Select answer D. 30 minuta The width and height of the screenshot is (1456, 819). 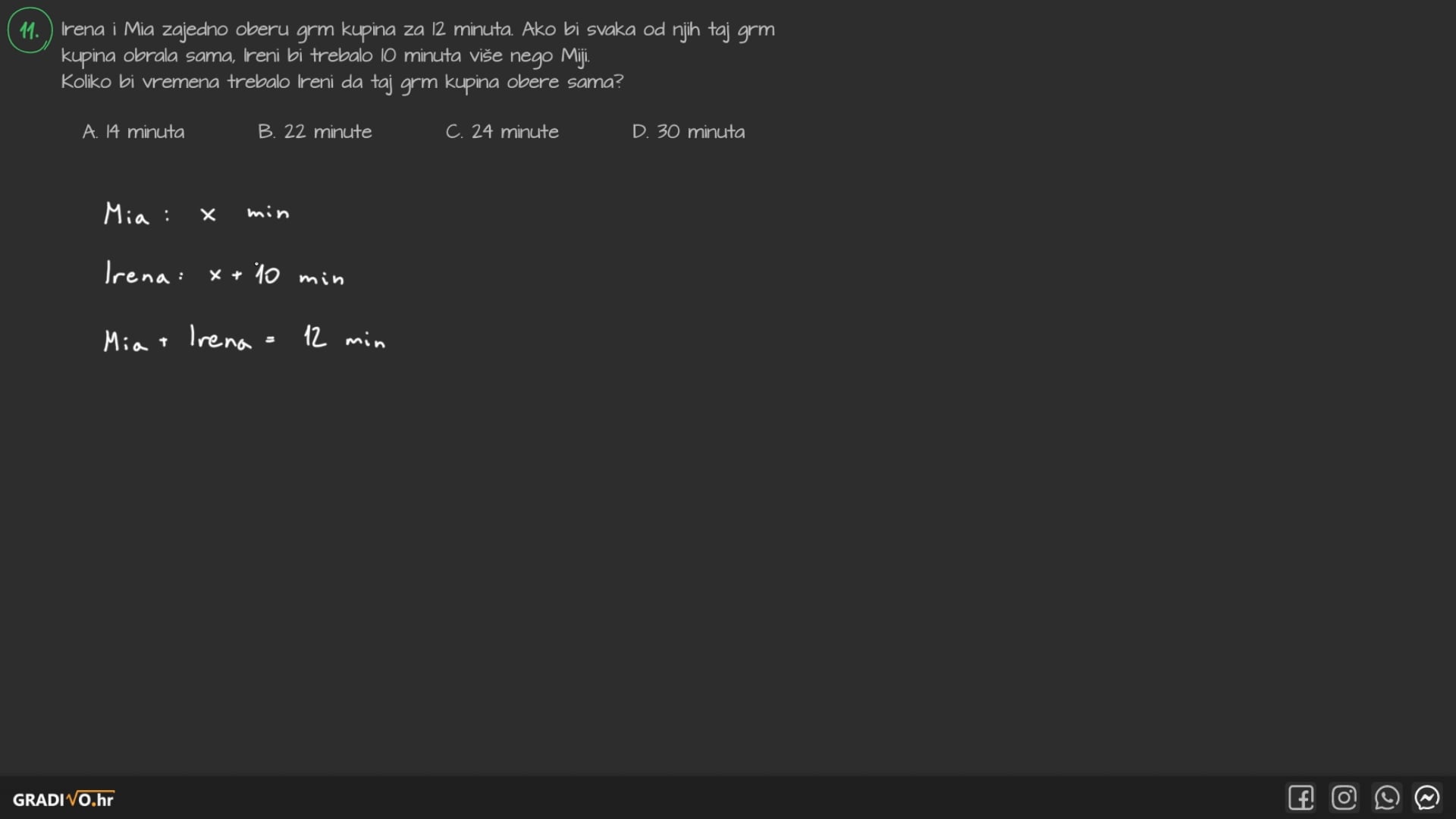coord(689,132)
